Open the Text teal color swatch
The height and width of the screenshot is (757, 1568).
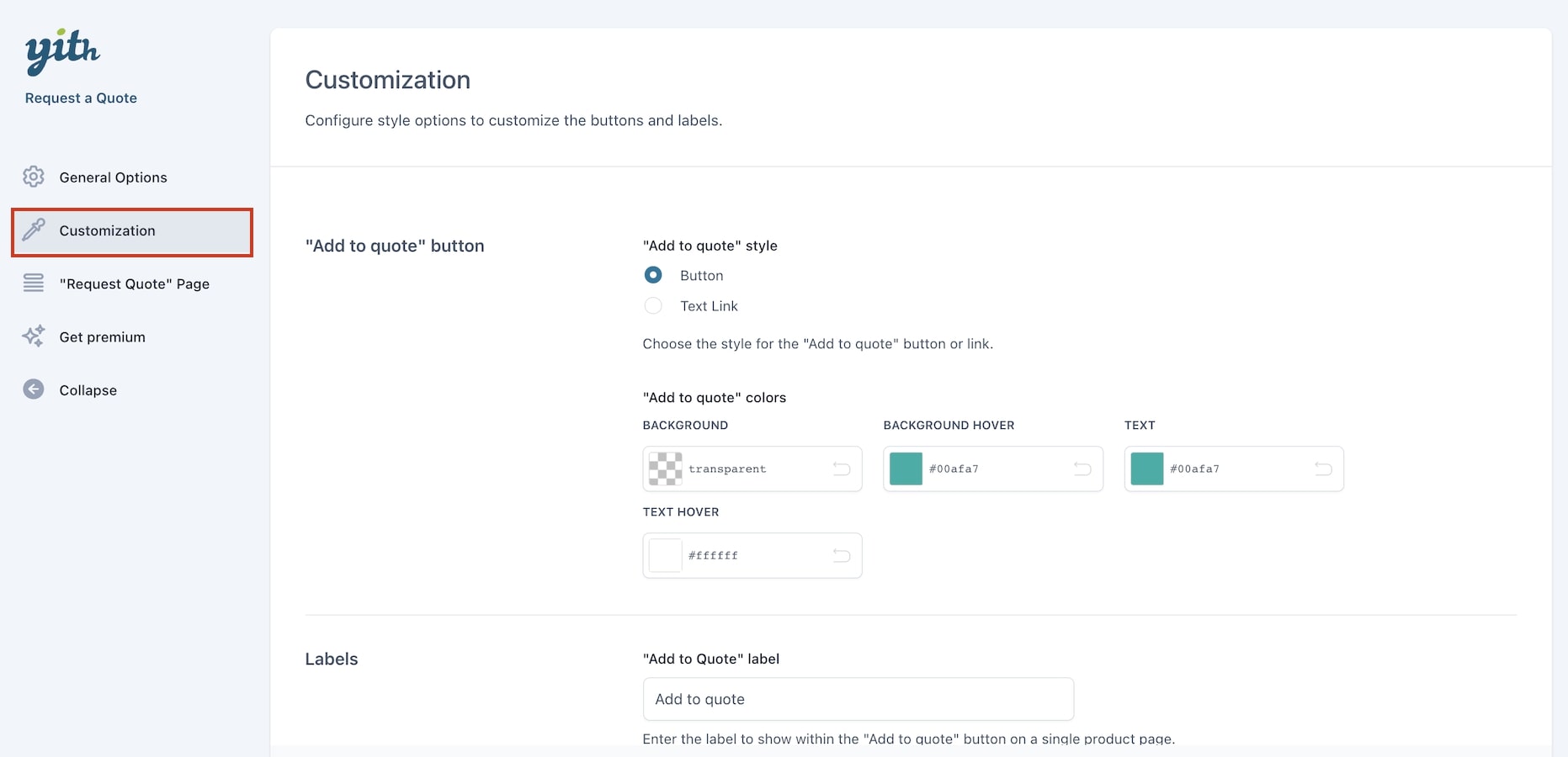[x=1146, y=468]
